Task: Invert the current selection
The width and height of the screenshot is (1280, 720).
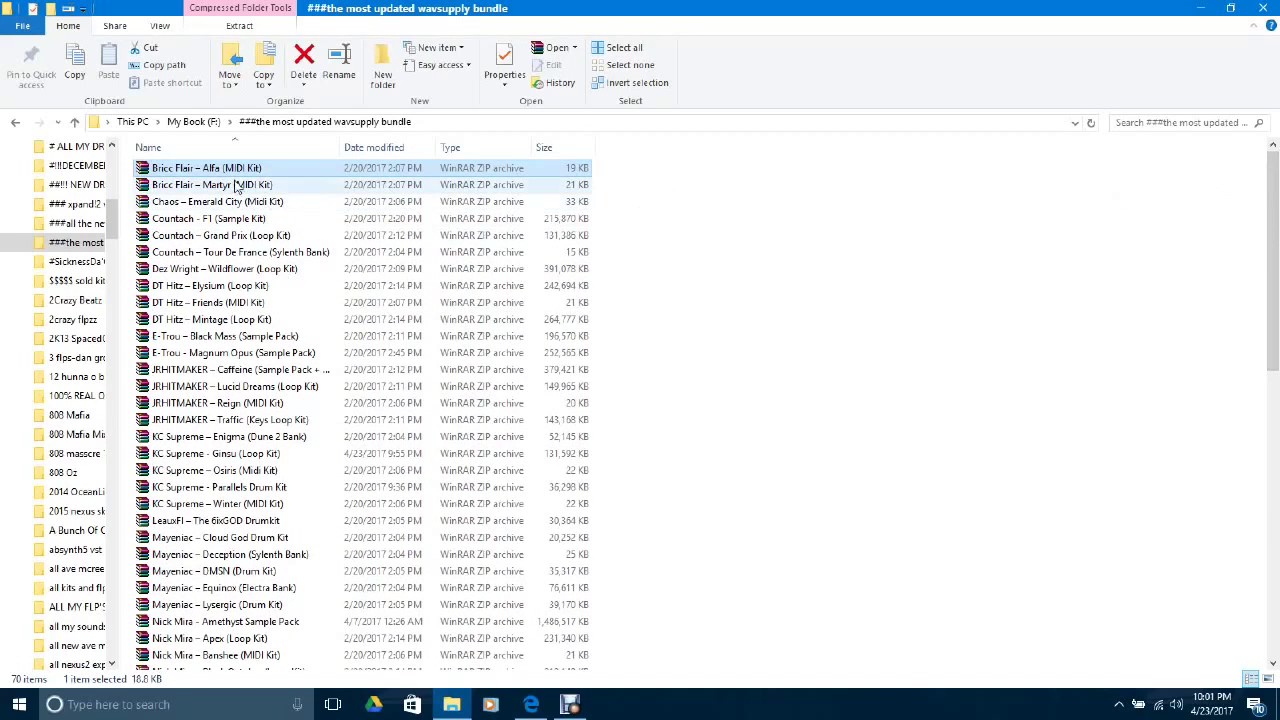Action: pos(637,82)
